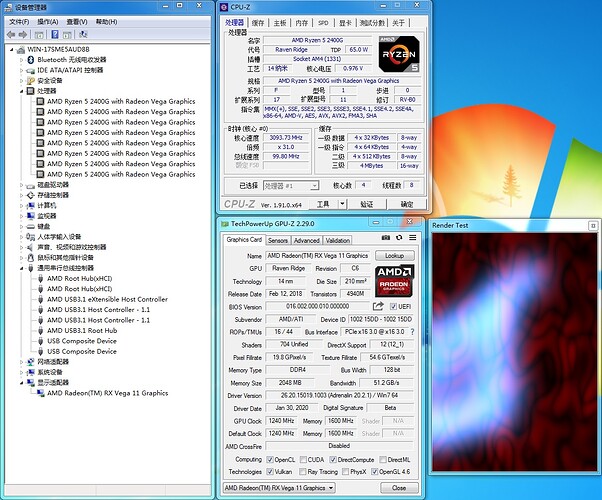602x500 pixels.
Task: Switch to the 内存 tab in CPU-Z
Action: point(302,23)
